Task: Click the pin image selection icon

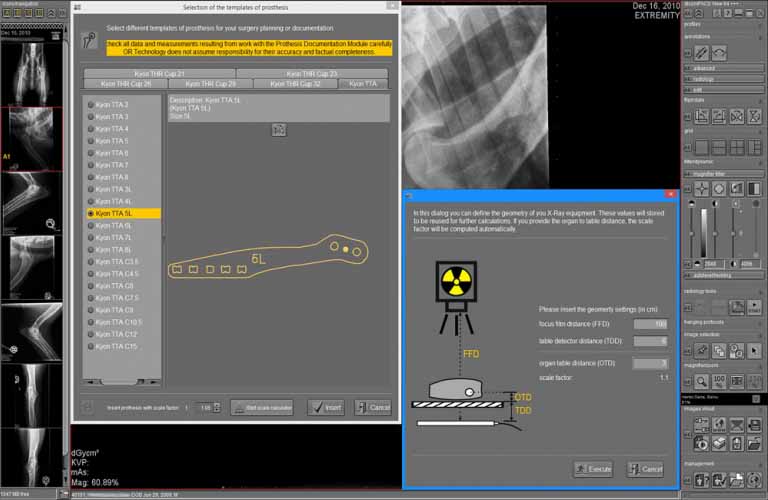Action: (x=701, y=350)
